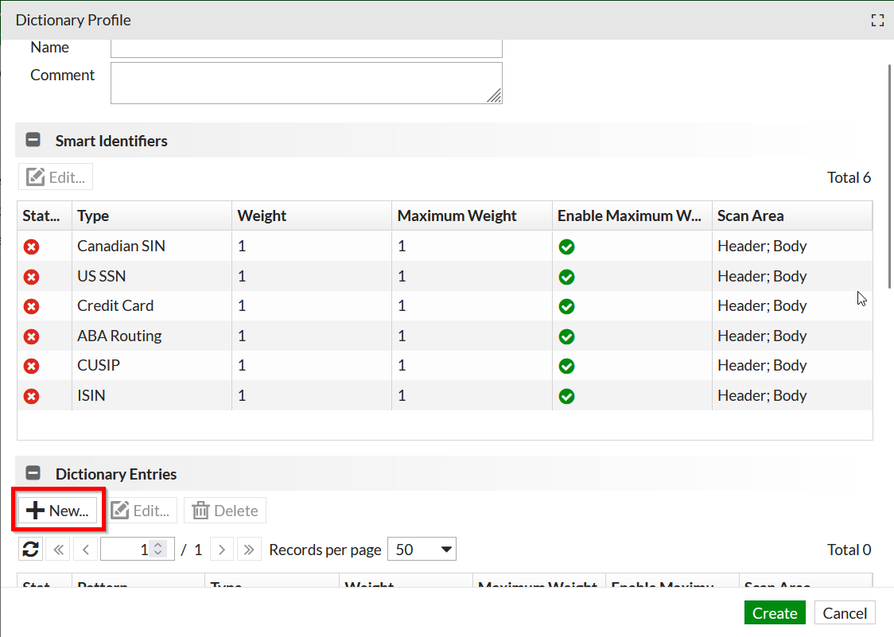Go to next page arrow

222,549
